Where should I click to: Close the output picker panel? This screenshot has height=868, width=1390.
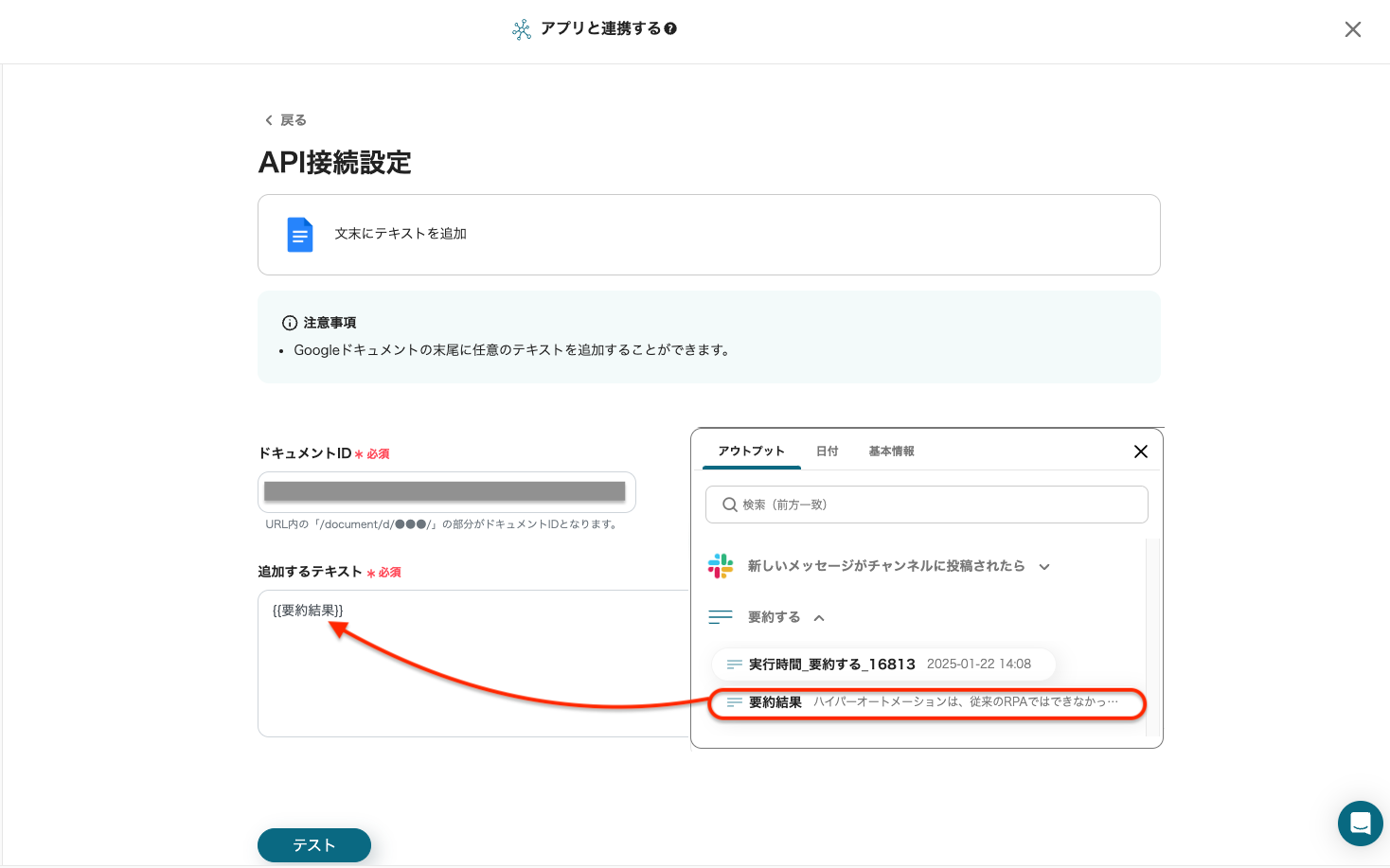(1140, 452)
